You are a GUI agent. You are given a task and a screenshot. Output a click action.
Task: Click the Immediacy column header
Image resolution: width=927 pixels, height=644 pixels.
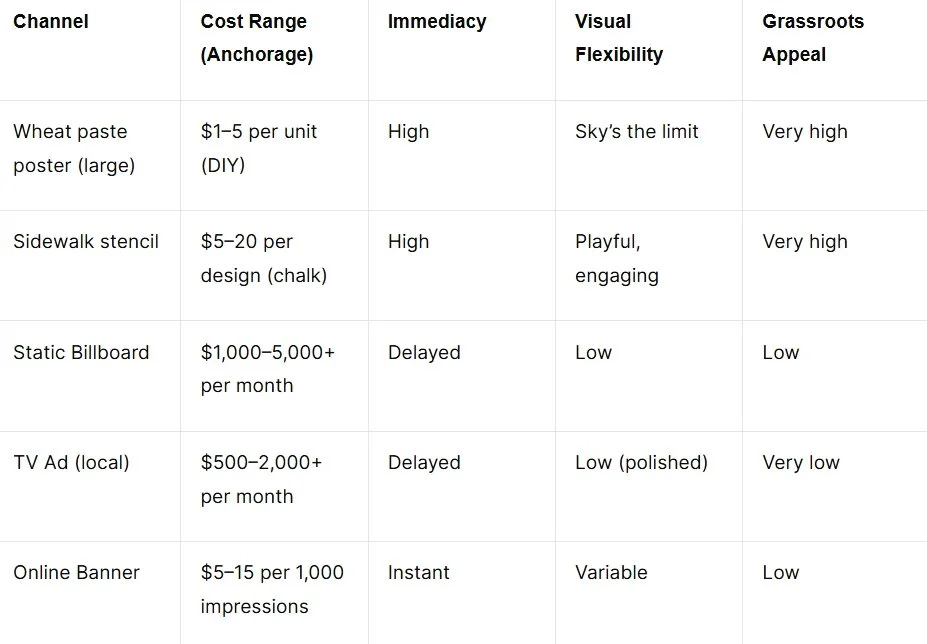[x=437, y=21]
